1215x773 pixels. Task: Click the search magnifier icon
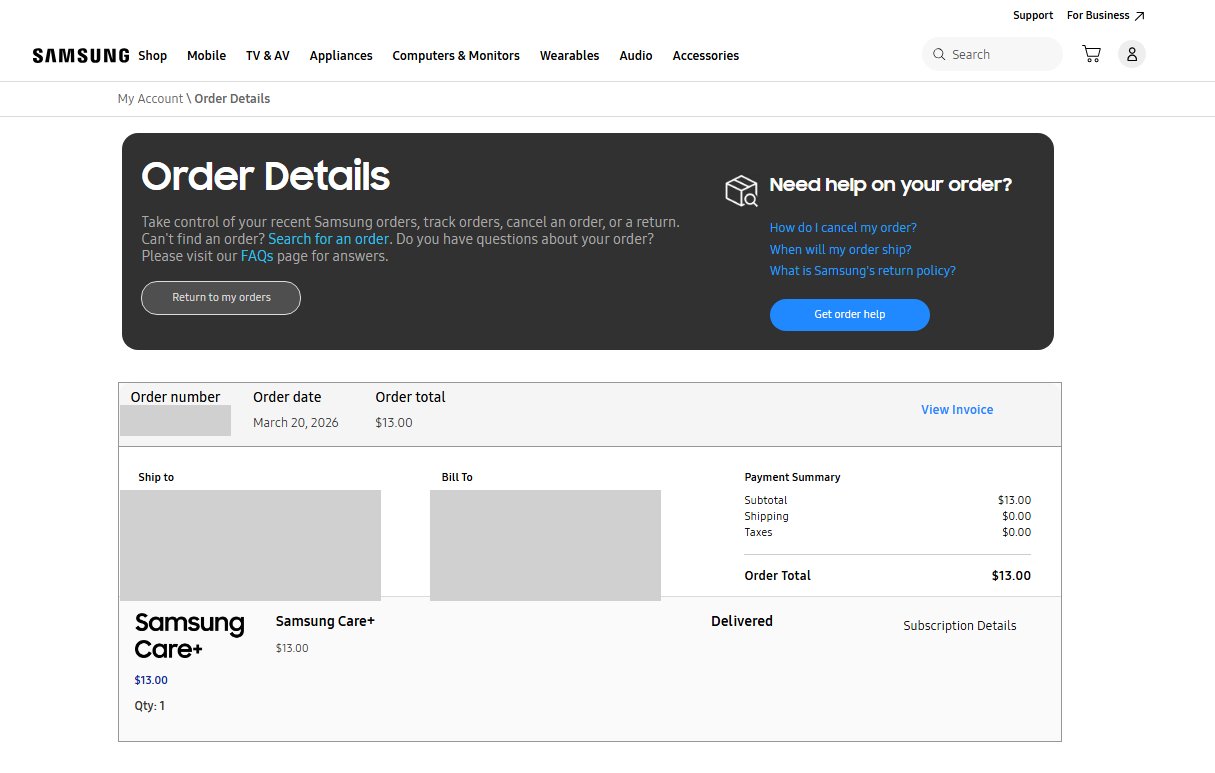click(939, 54)
